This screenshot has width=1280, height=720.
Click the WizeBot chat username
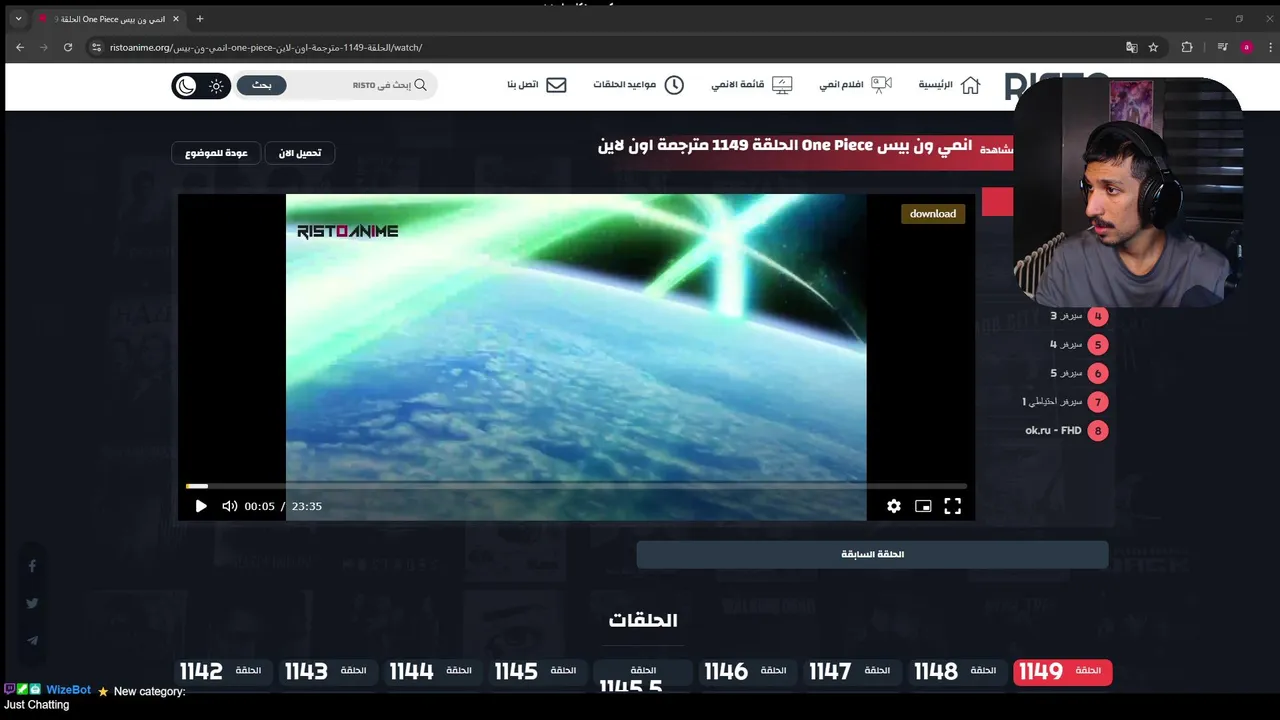click(x=68, y=690)
